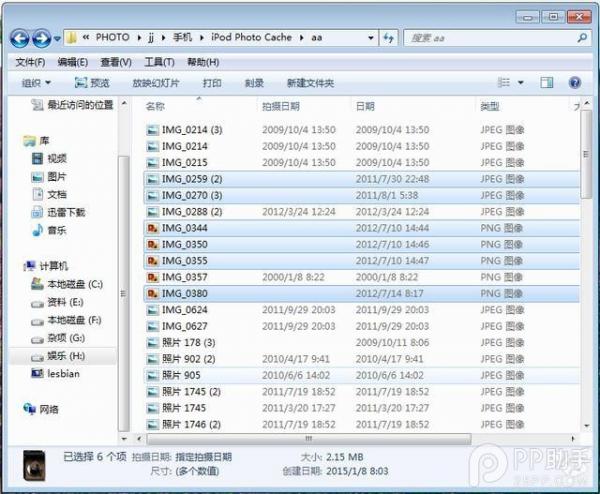
Task: Select file IMG_0288 (2)
Action: click(x=192, y=212)
